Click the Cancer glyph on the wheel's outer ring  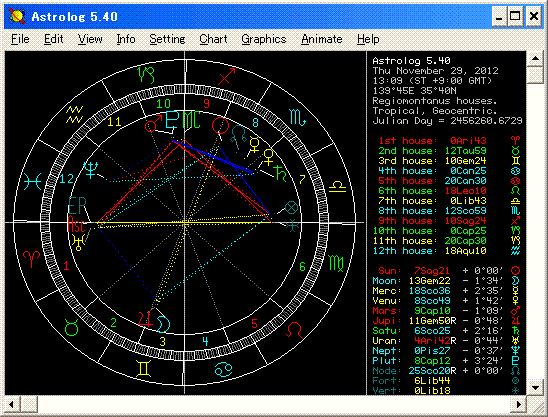point(223,369)
